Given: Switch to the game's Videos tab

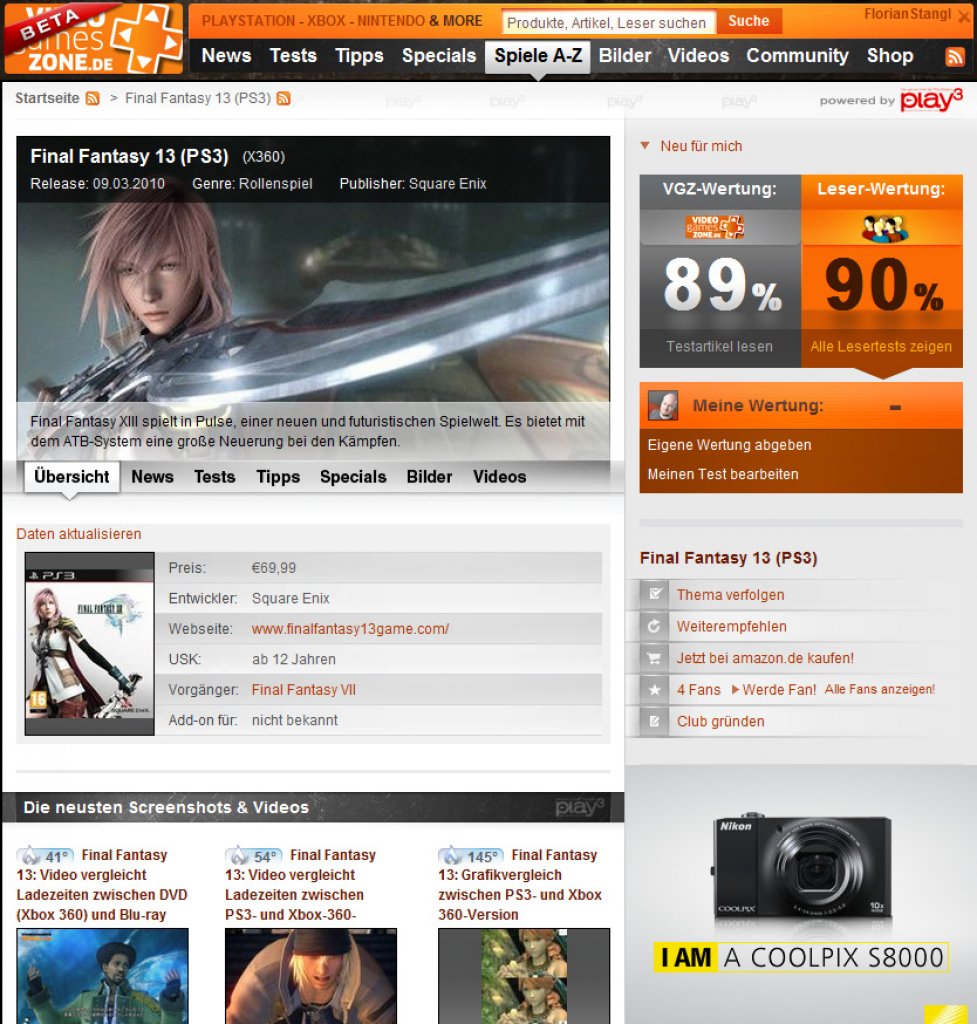Looking at the screenshot, I should point(500,477).
